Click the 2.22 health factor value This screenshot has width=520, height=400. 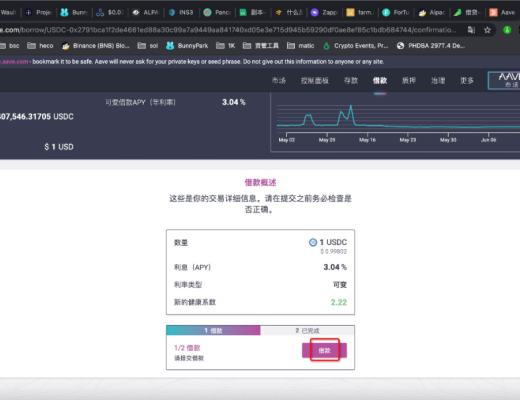pyautogui.click(x=339, y=302)
